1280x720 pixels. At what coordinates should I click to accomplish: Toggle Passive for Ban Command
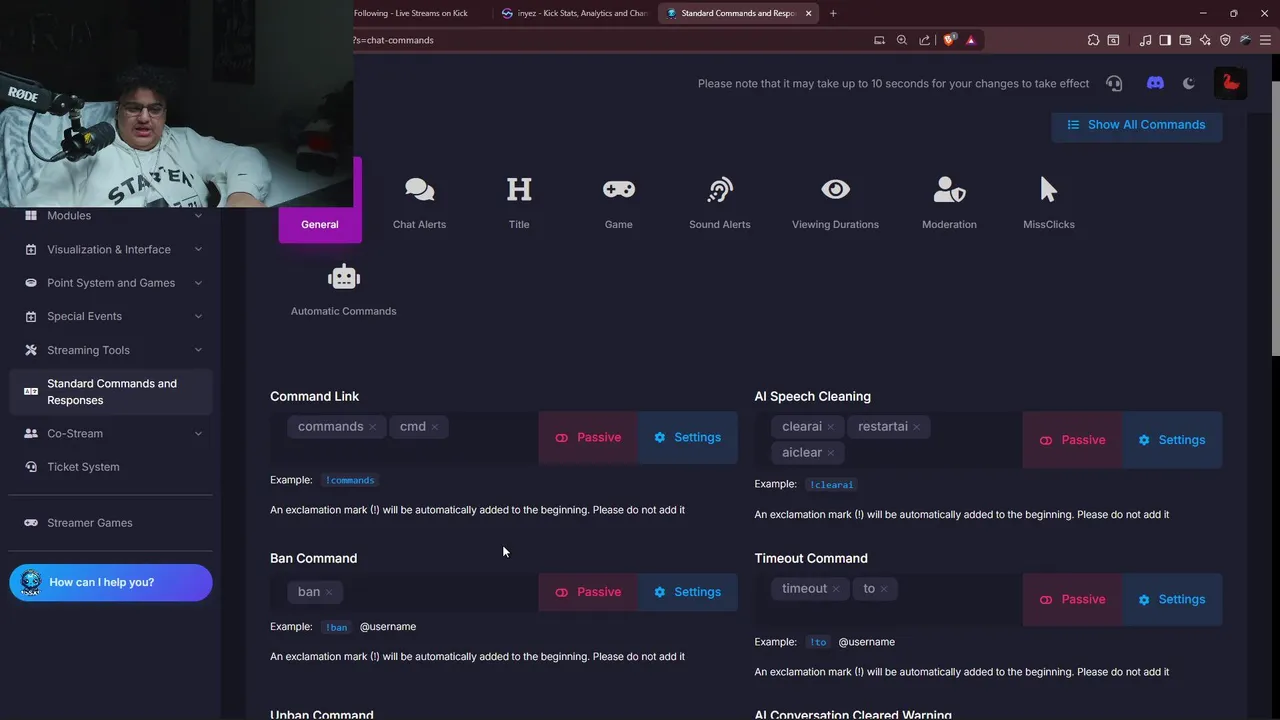588,592
